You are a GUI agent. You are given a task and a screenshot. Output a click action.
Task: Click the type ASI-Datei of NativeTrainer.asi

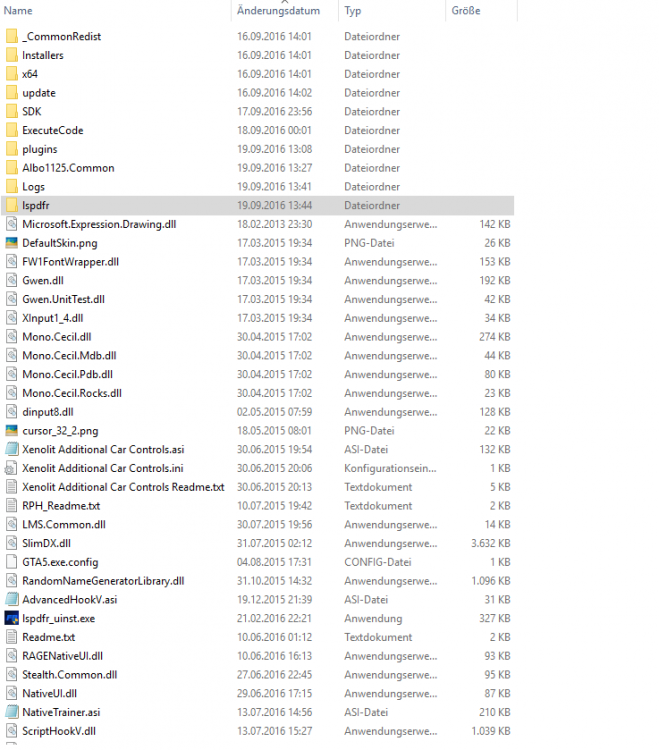click(366, 712)
